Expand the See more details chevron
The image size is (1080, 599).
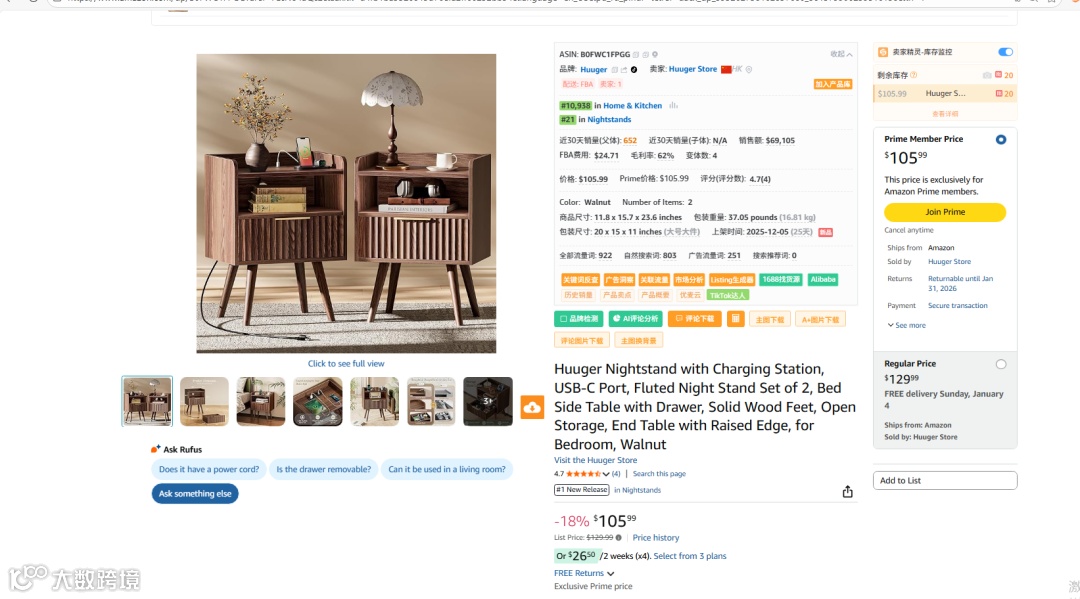point(906,325)
